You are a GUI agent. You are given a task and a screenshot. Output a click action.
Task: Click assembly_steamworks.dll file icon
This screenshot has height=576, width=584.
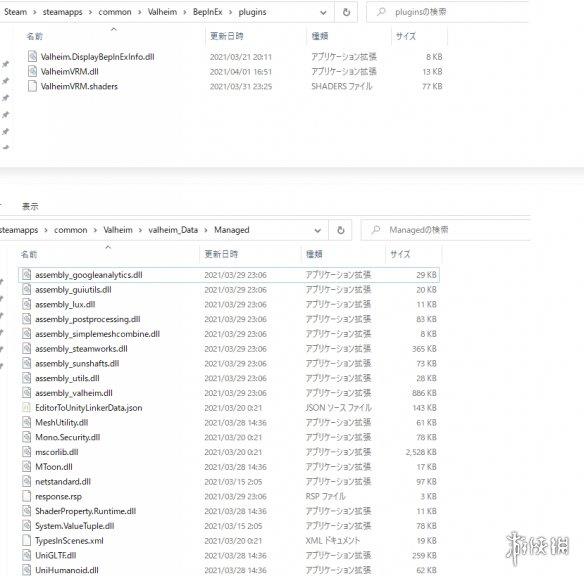[x=26, y=349]
